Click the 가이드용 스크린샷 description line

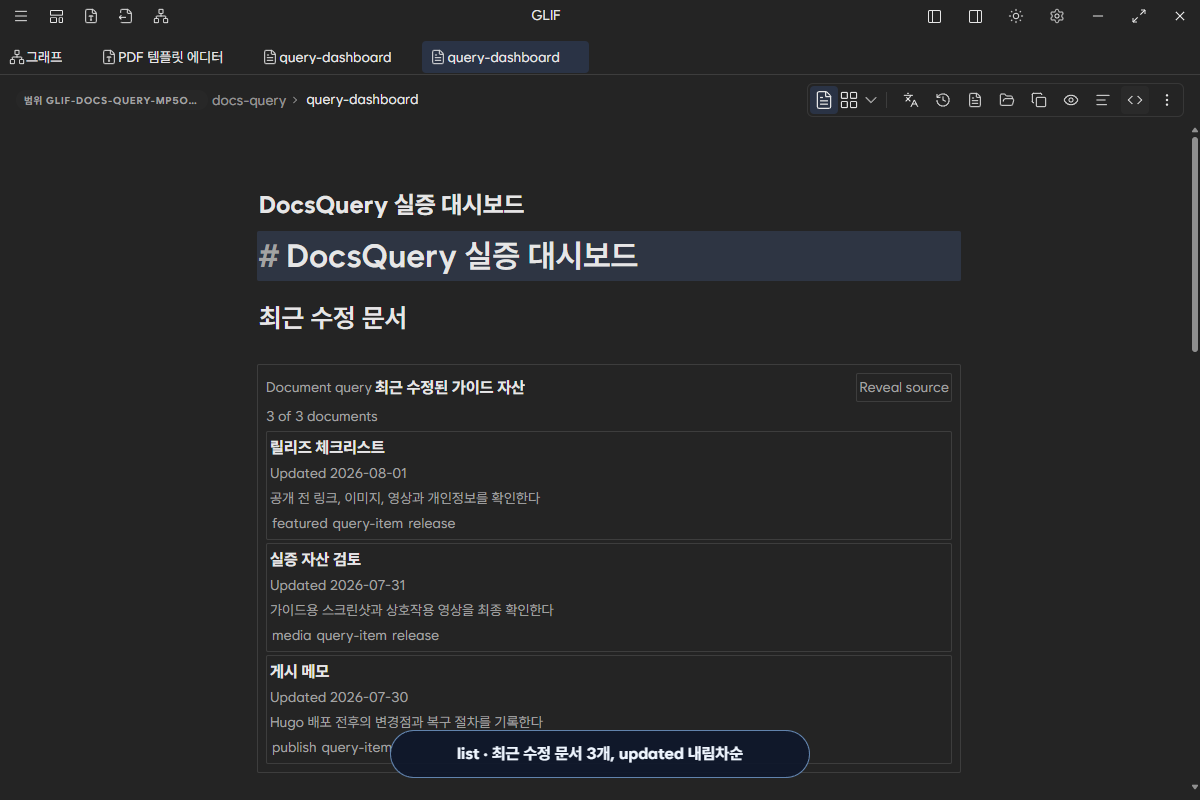[x=412, y=610]
